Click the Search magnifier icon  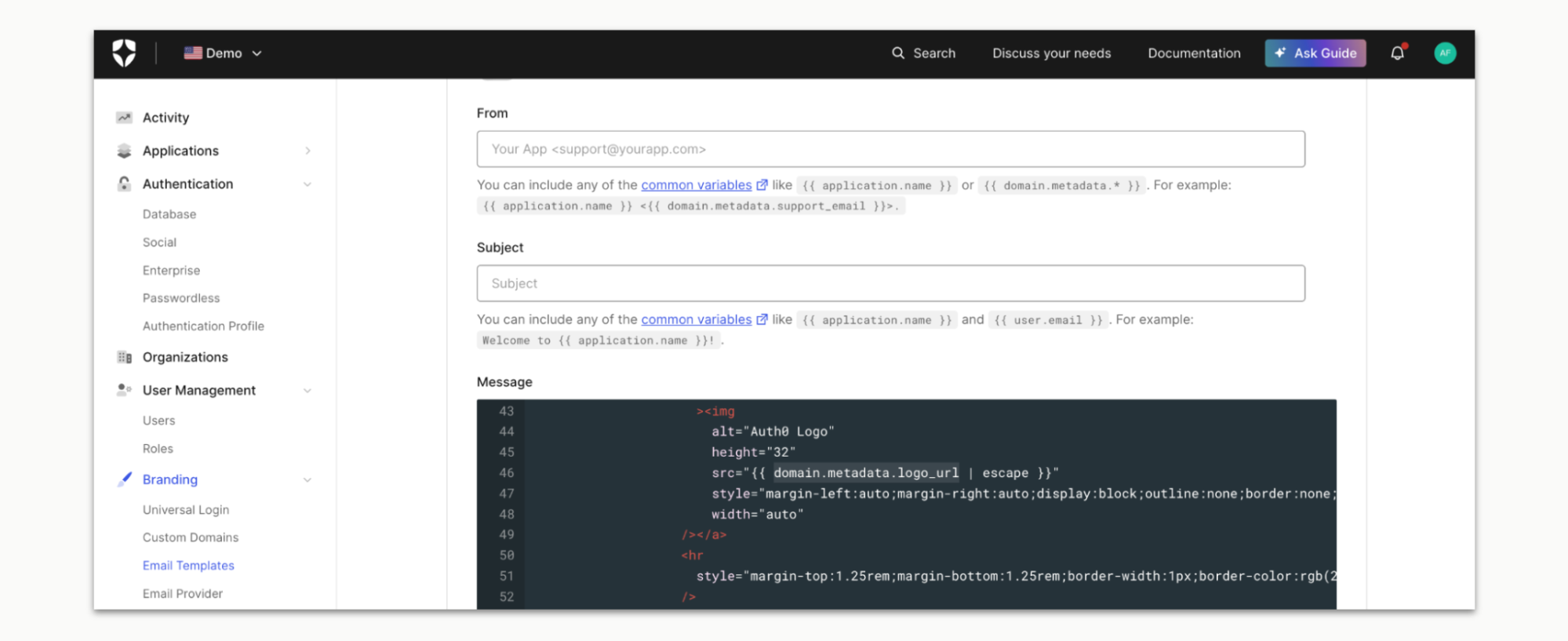(x=898, y=53)
